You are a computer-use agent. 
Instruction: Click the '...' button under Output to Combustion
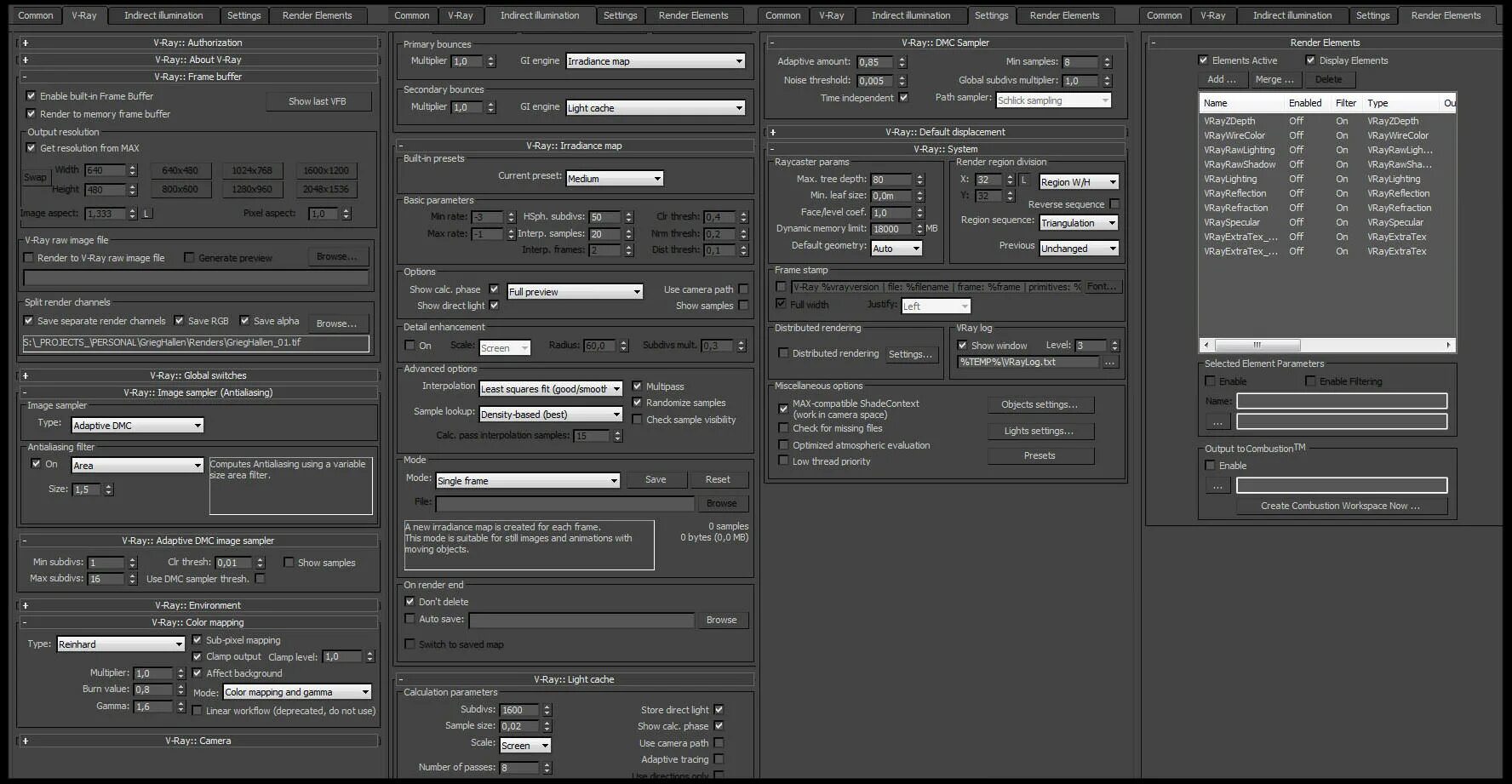pos(1217,486)
